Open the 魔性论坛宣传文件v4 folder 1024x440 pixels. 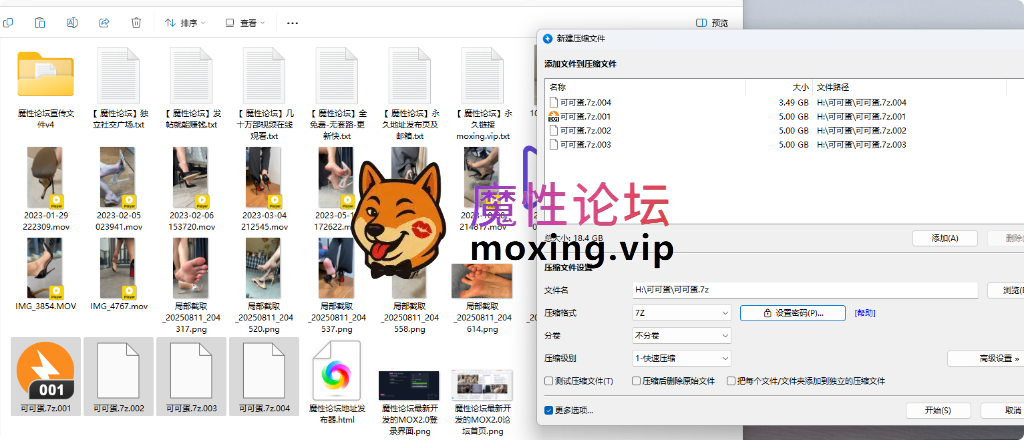(x=45, y=73)
